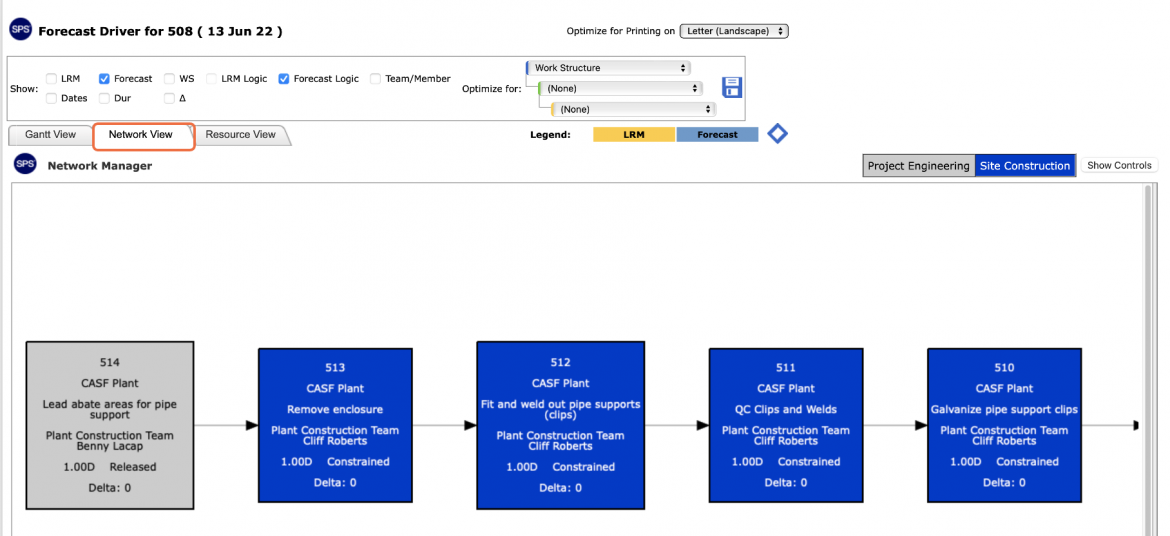The height and width of the screenshot is (536, 1170).
Task: Uncheck the Forecast checkbox
Action: click(104, 78)
